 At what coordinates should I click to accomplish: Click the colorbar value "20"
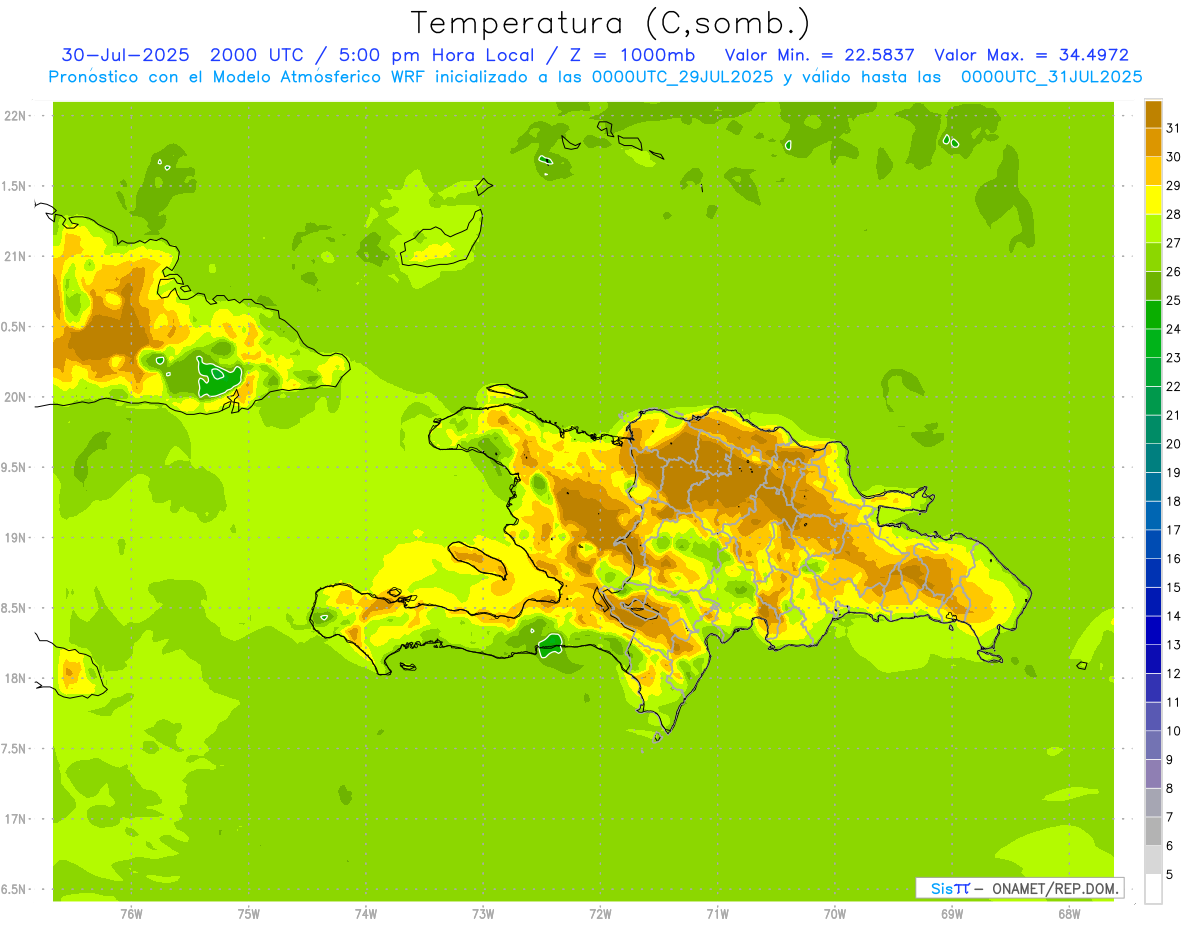click(x=1173, y=444)
